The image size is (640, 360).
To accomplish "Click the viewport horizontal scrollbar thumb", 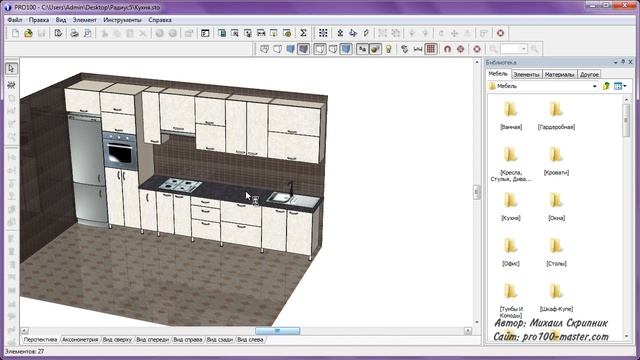I will point(278,331).
